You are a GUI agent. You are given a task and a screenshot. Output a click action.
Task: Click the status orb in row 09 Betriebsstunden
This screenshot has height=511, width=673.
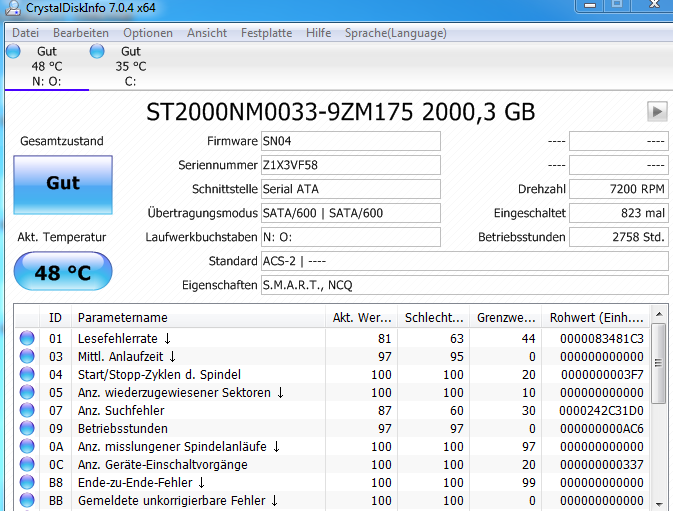[27, 428]
